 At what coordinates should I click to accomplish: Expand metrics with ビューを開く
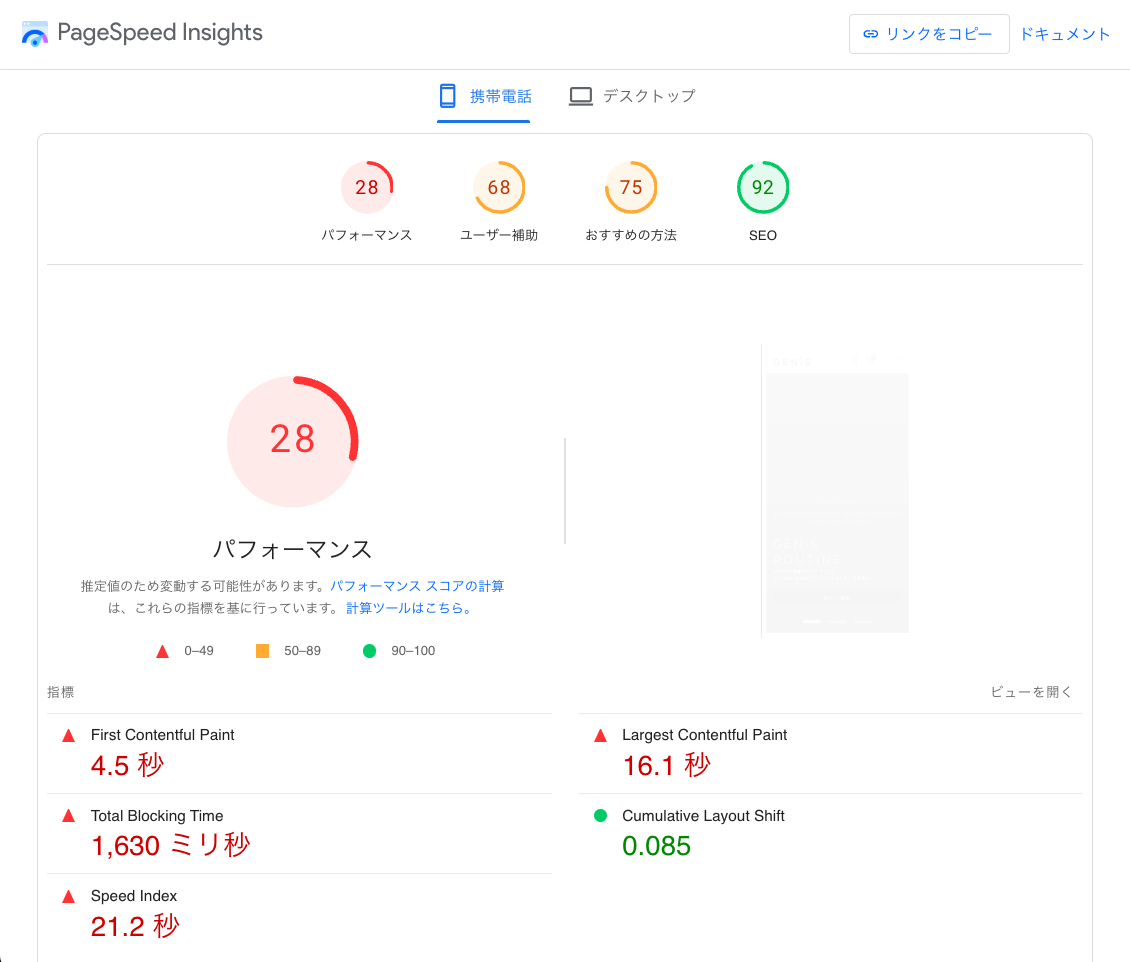tap(1031, 692)
